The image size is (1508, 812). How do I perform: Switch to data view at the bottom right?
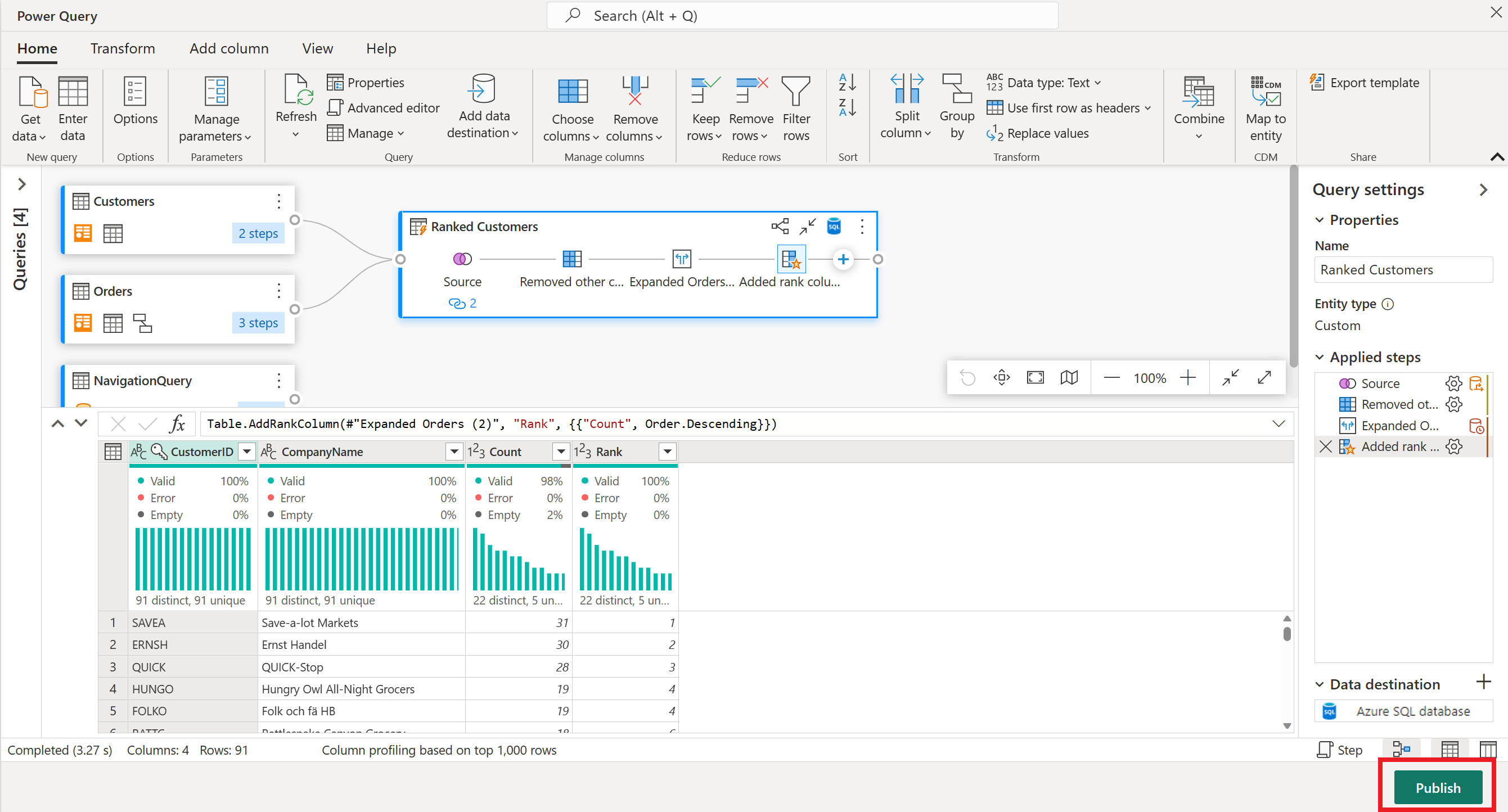click(x=1451, y=750)
